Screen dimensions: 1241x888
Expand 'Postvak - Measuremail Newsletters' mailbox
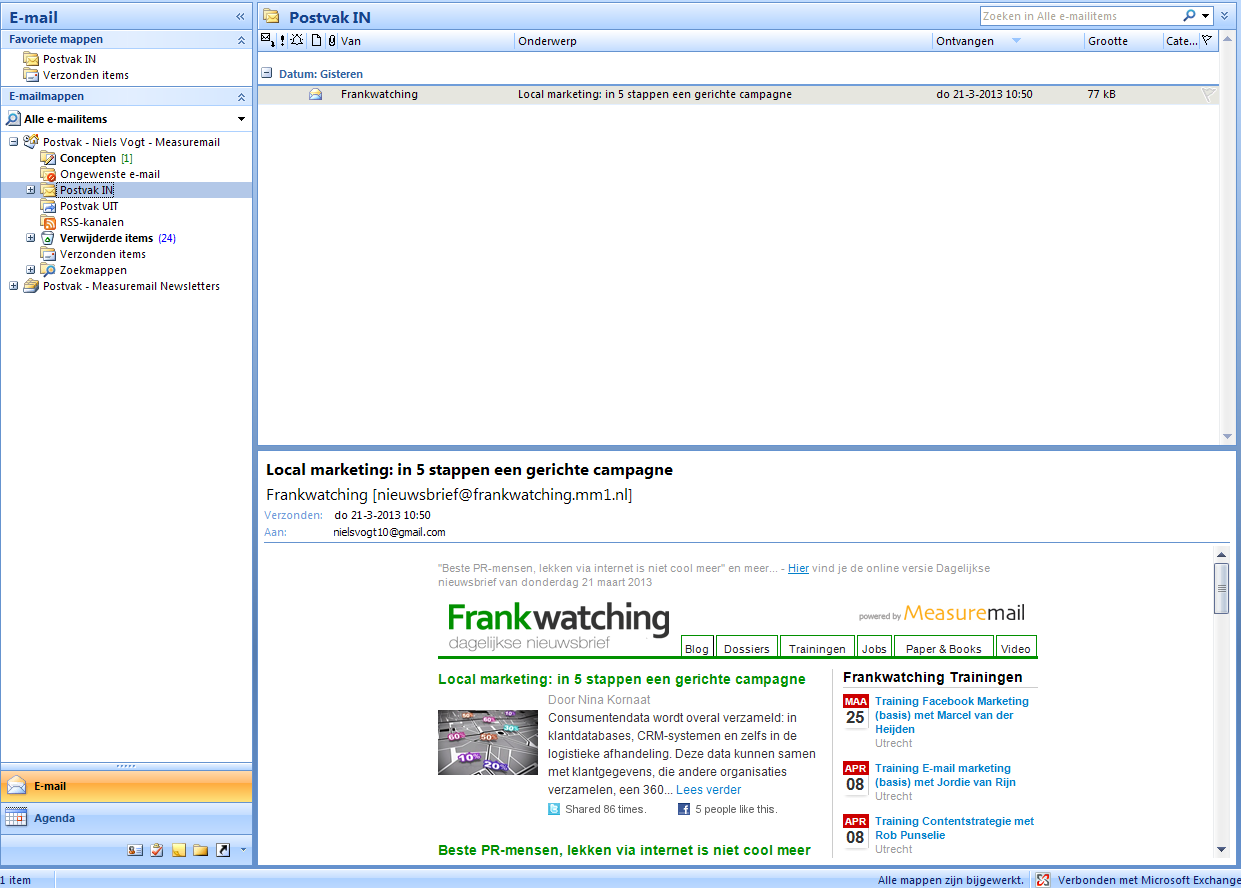click(x=13, y=286)
